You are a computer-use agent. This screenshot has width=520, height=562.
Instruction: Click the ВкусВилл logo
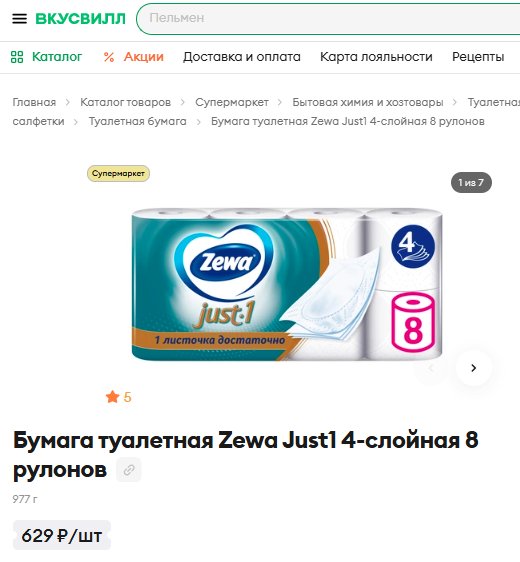point(81,19)
